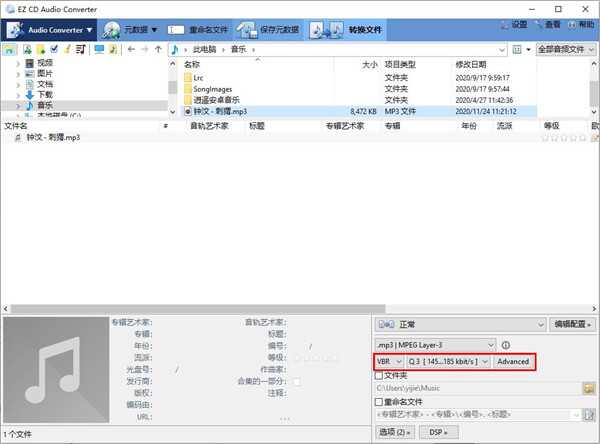Open the VBR mode dropdown
The image size is (600, 444).
388,361
